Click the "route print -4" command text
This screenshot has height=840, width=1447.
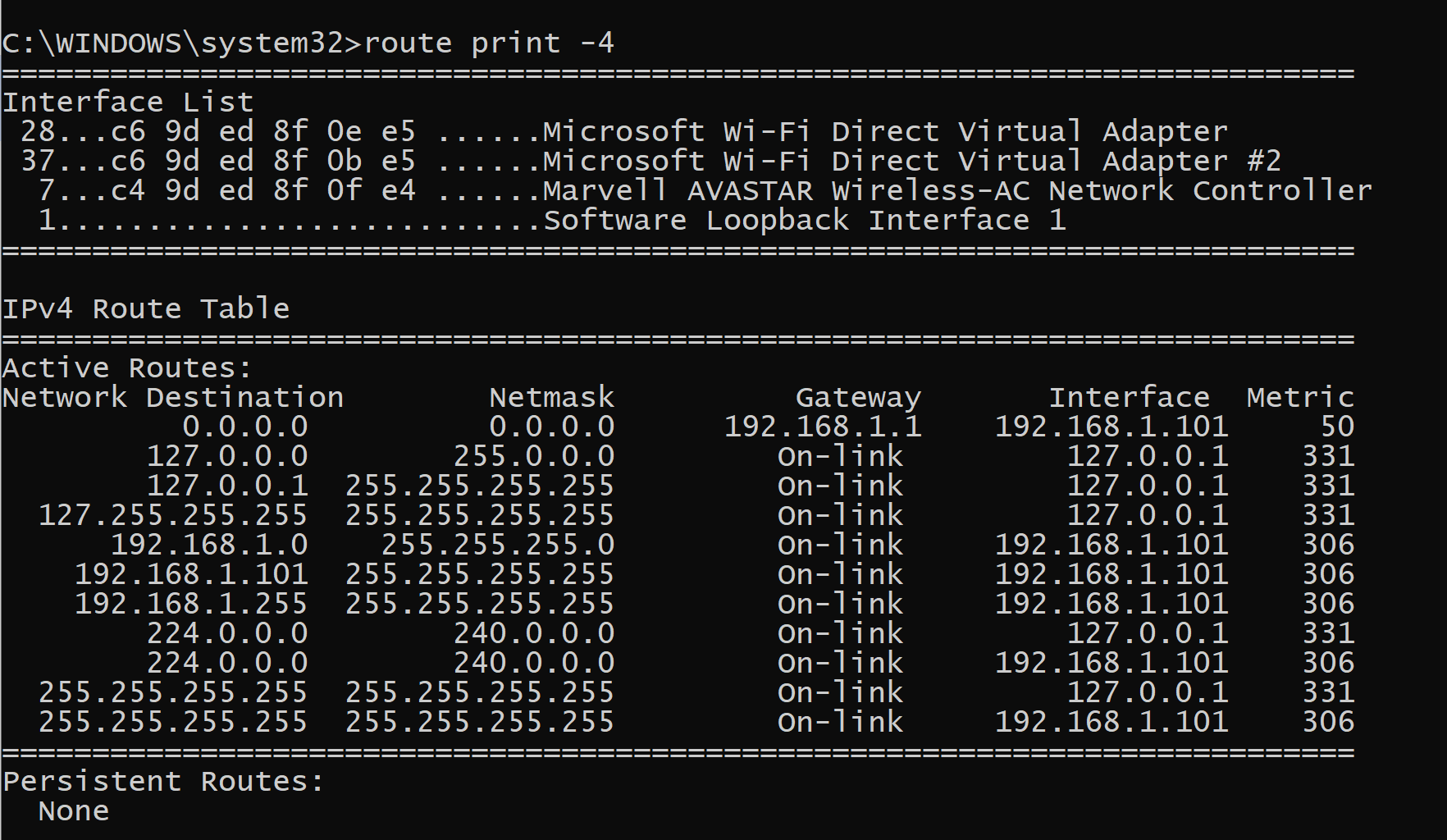(489, 43)
